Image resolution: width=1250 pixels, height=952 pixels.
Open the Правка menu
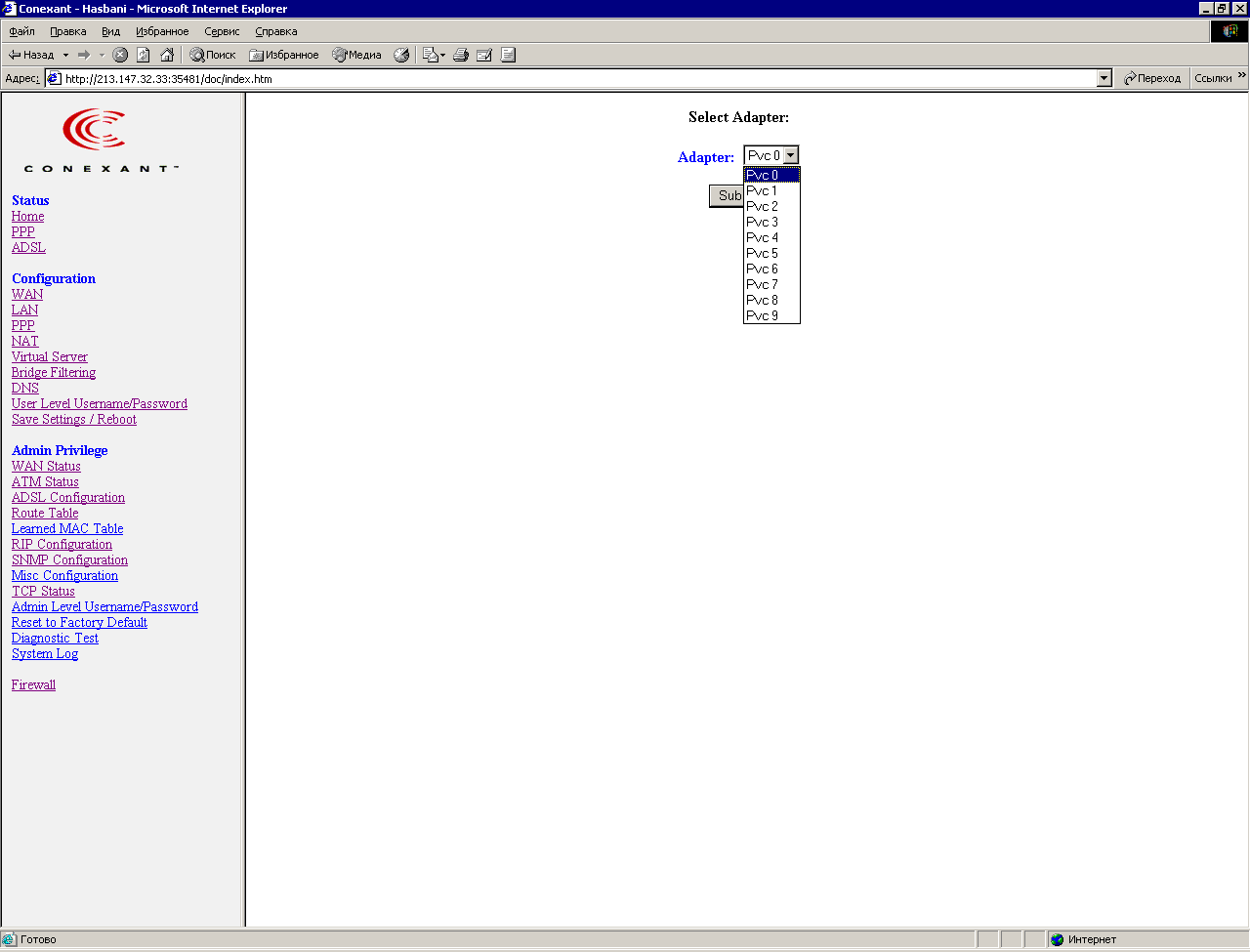(x=68, y=31)
